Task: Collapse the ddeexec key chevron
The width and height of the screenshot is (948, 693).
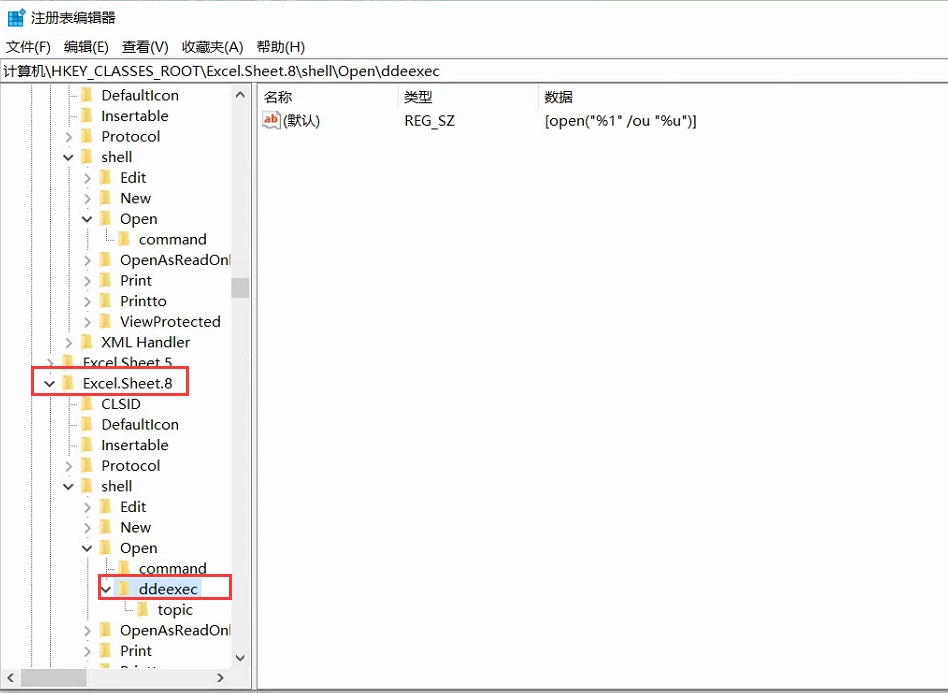Action: pos(106,589)
